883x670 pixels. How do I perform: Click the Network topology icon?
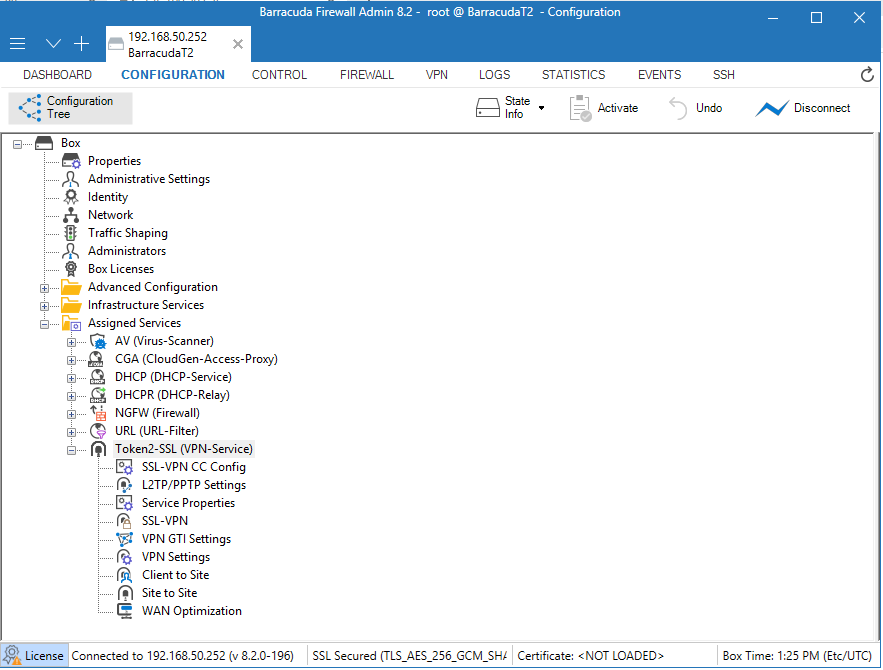click(x=71, y=215)
